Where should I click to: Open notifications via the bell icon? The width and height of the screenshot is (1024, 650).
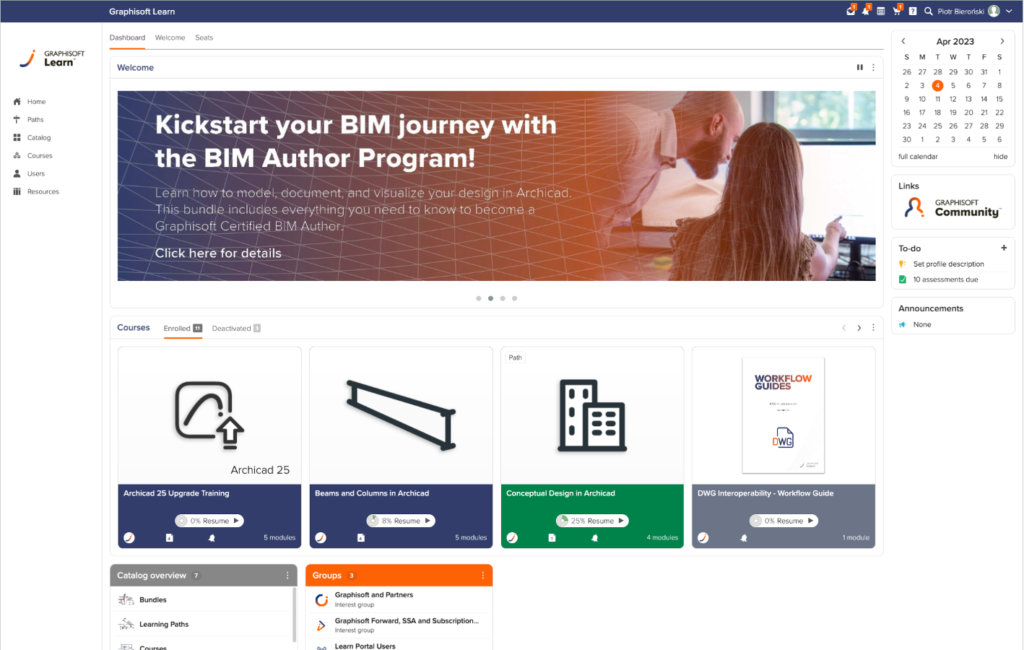pos(866,10)
